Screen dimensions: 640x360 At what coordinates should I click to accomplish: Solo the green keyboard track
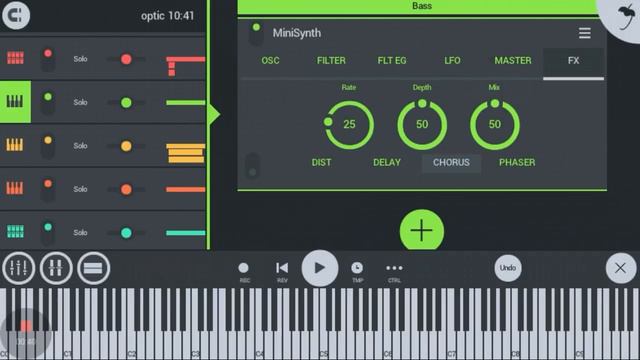pyautogui.click(x=80, y=102)
